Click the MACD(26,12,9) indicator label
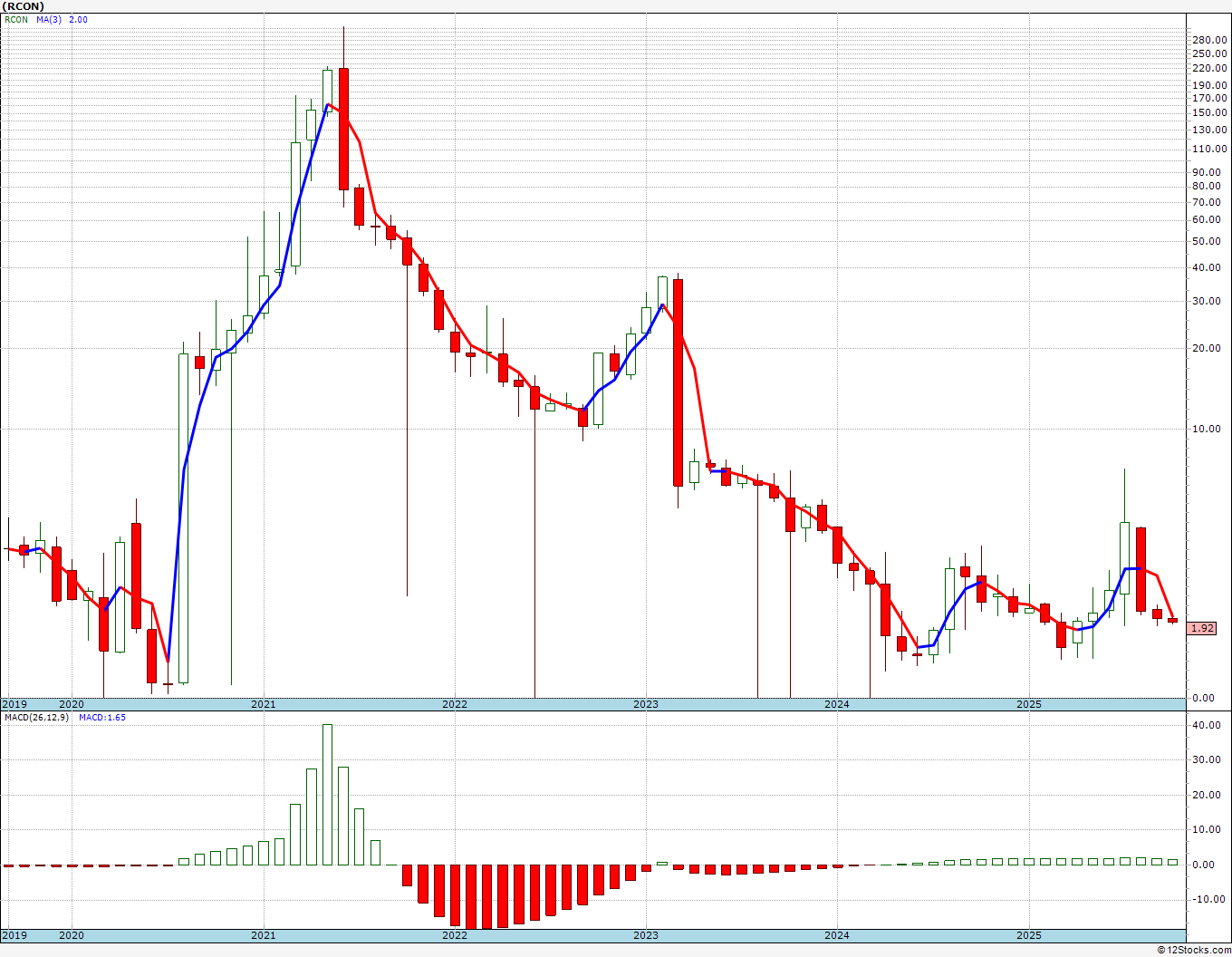The height and width of the screenshot is (957, 1232). click(36, 717)
